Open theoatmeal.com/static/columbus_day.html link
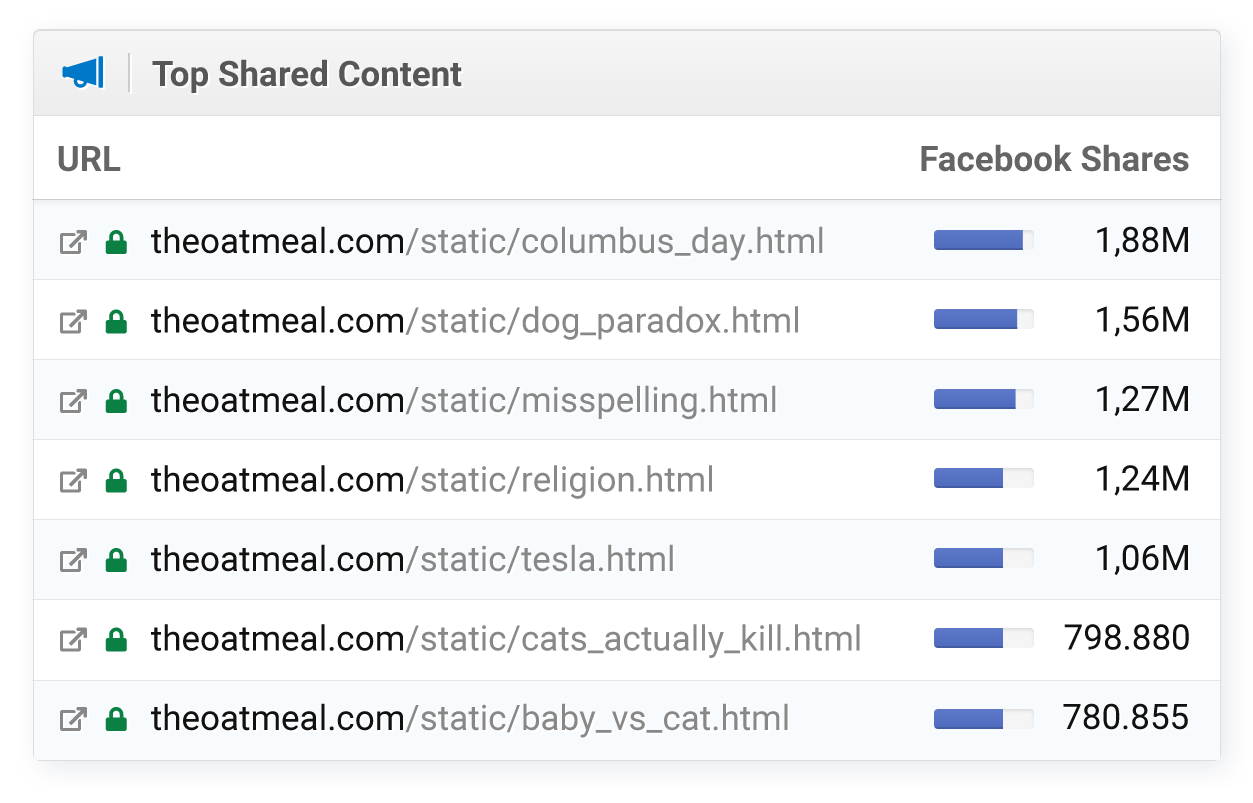 click(487, 241)
